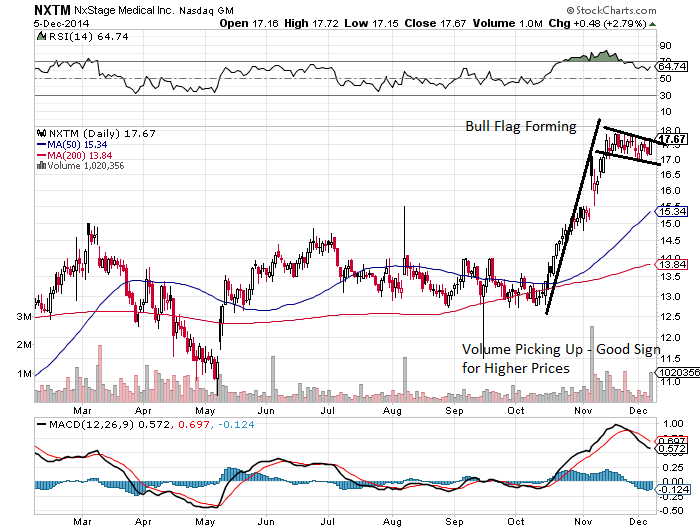Click May on the MACD panel time axis

[205, 522]
